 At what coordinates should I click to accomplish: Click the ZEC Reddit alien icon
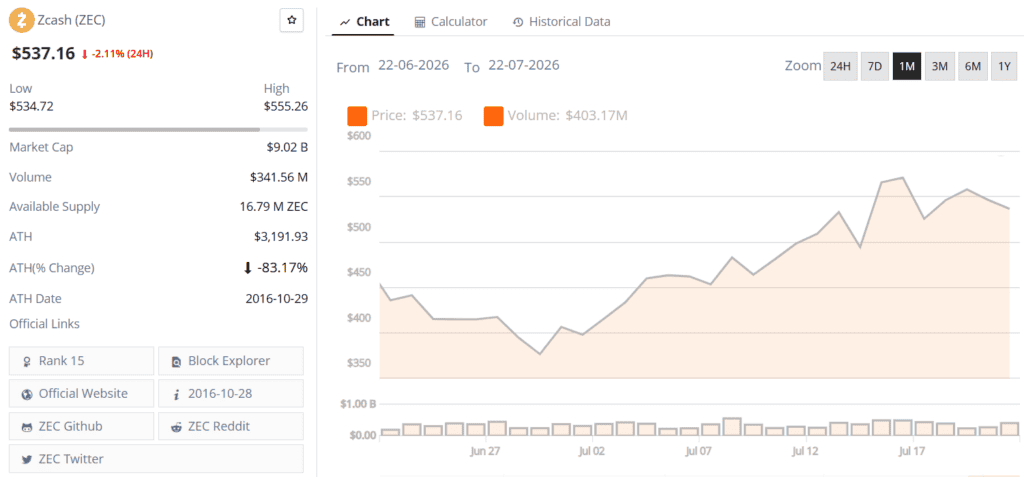point(176,427)
